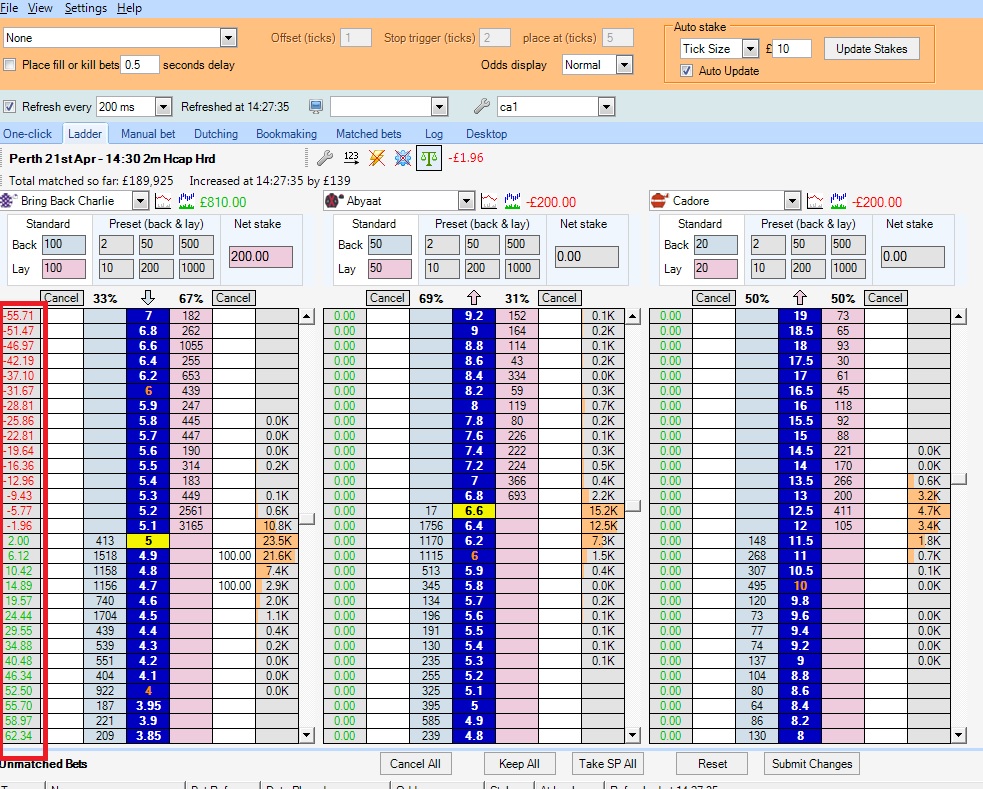Click the Take SP All button

pos(608,764)
